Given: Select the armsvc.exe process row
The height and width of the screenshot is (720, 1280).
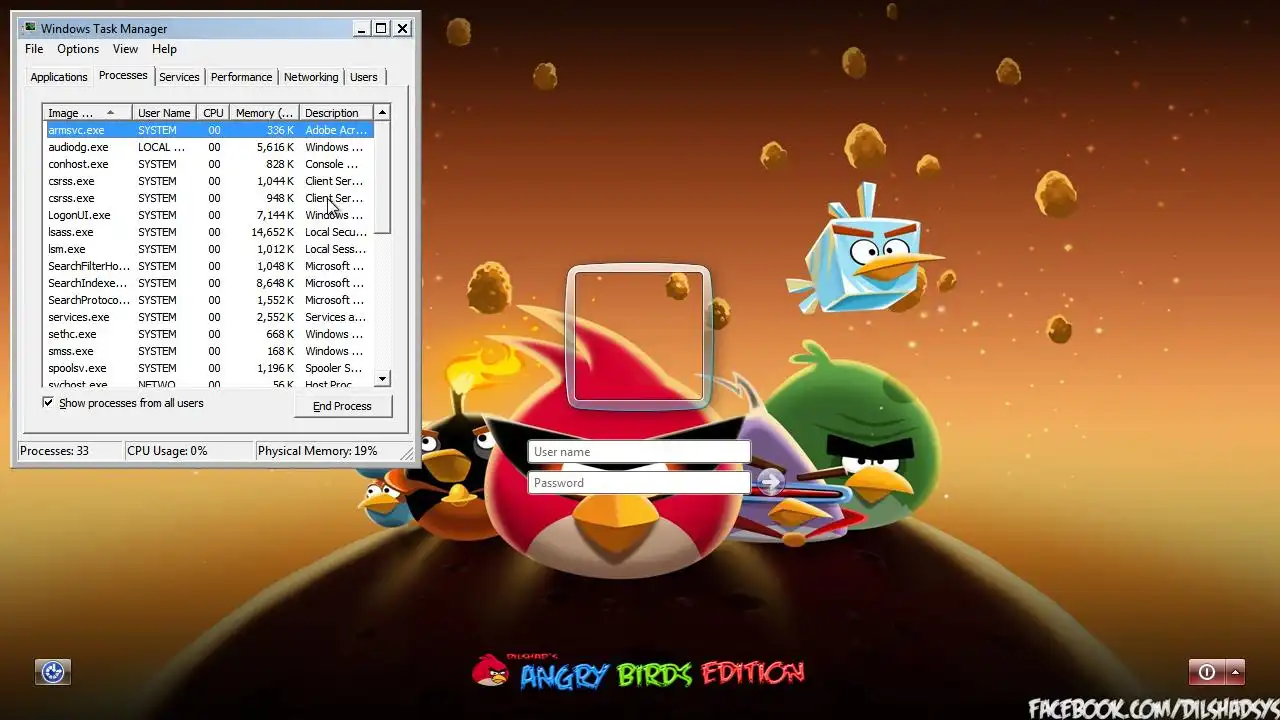Looking at the screenshot, I should (x=209, y=130).
